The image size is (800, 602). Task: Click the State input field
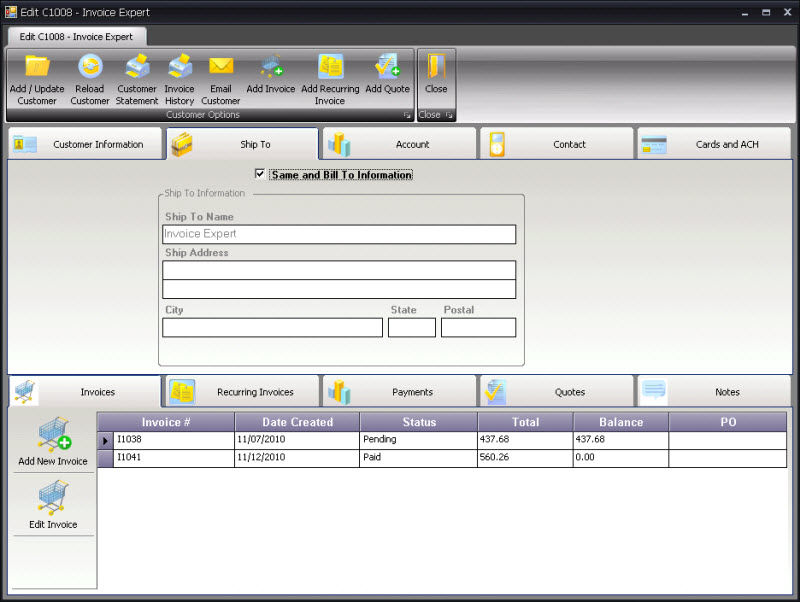[412, 328]
